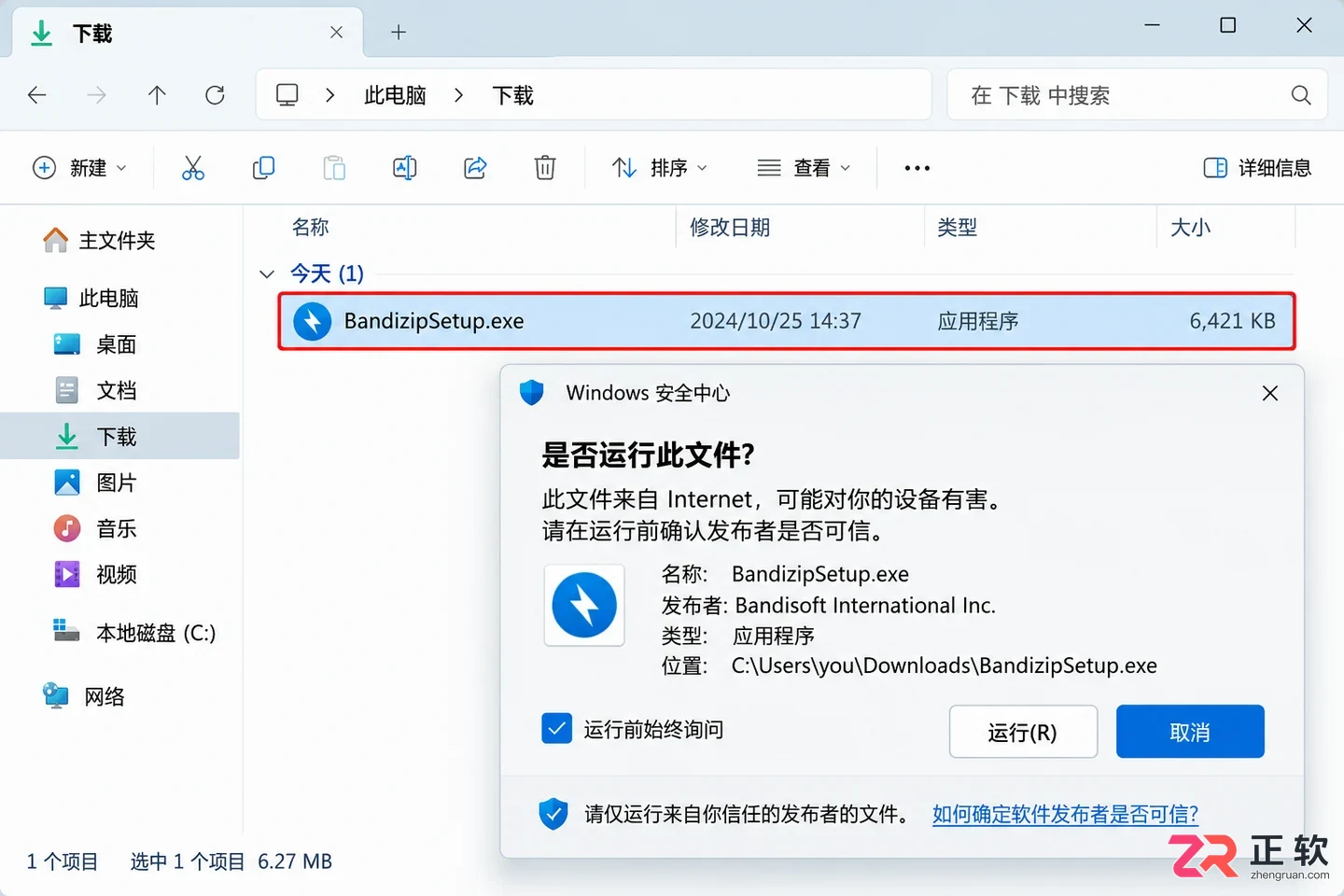
Task: Click the Share icon in toolbar
Action: click(x=475, y=168)
